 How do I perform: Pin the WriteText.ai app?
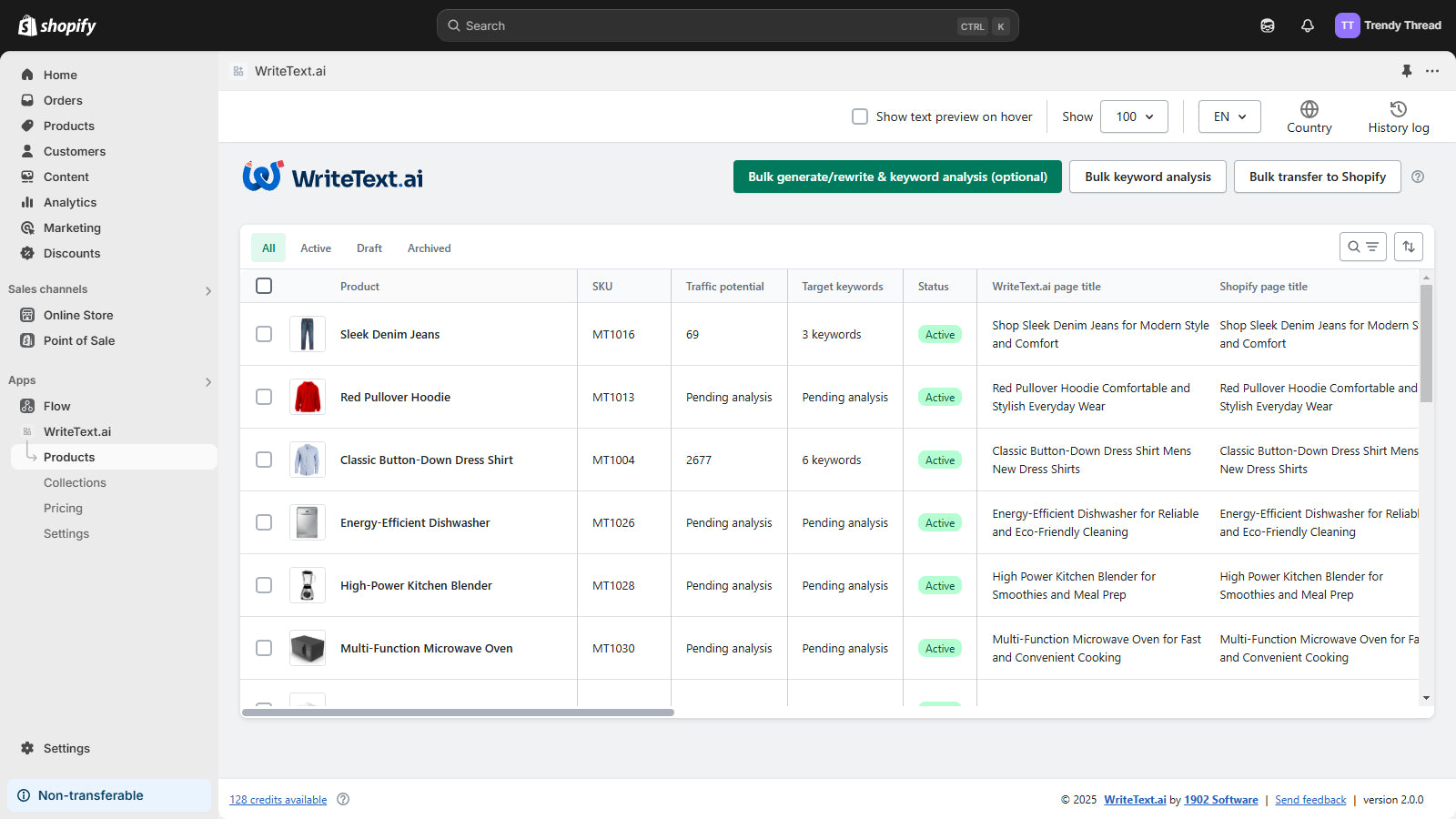[1406, 71]
